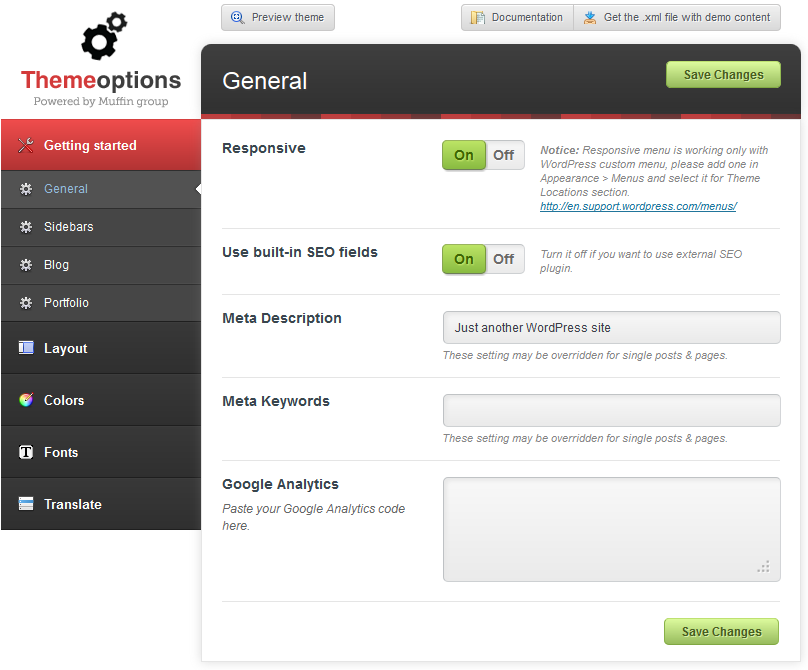The height and width of the screenshot is (670, 808).
Task: Click the download icon for demo content
Action: [590, 18]
